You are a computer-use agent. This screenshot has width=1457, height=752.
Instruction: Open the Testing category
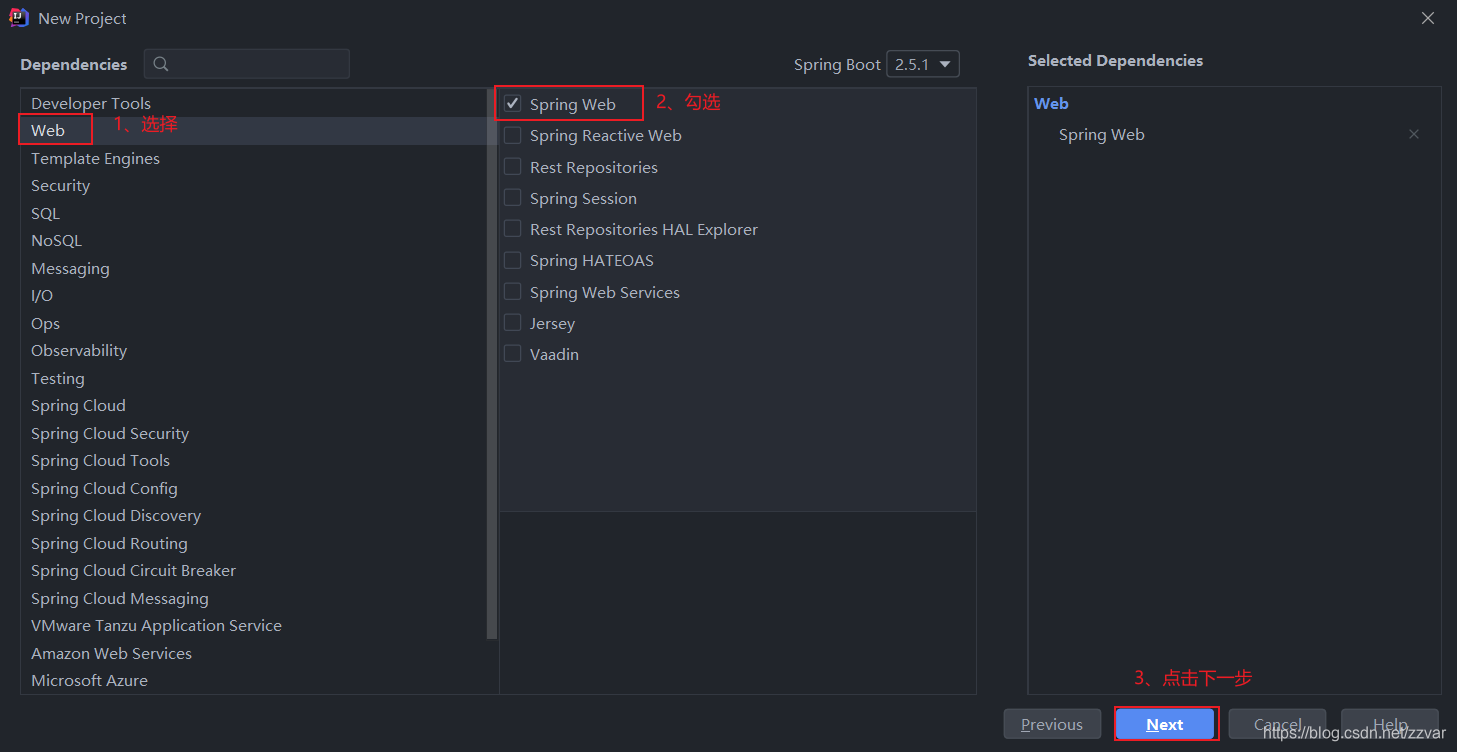click(x=253, y=378)
